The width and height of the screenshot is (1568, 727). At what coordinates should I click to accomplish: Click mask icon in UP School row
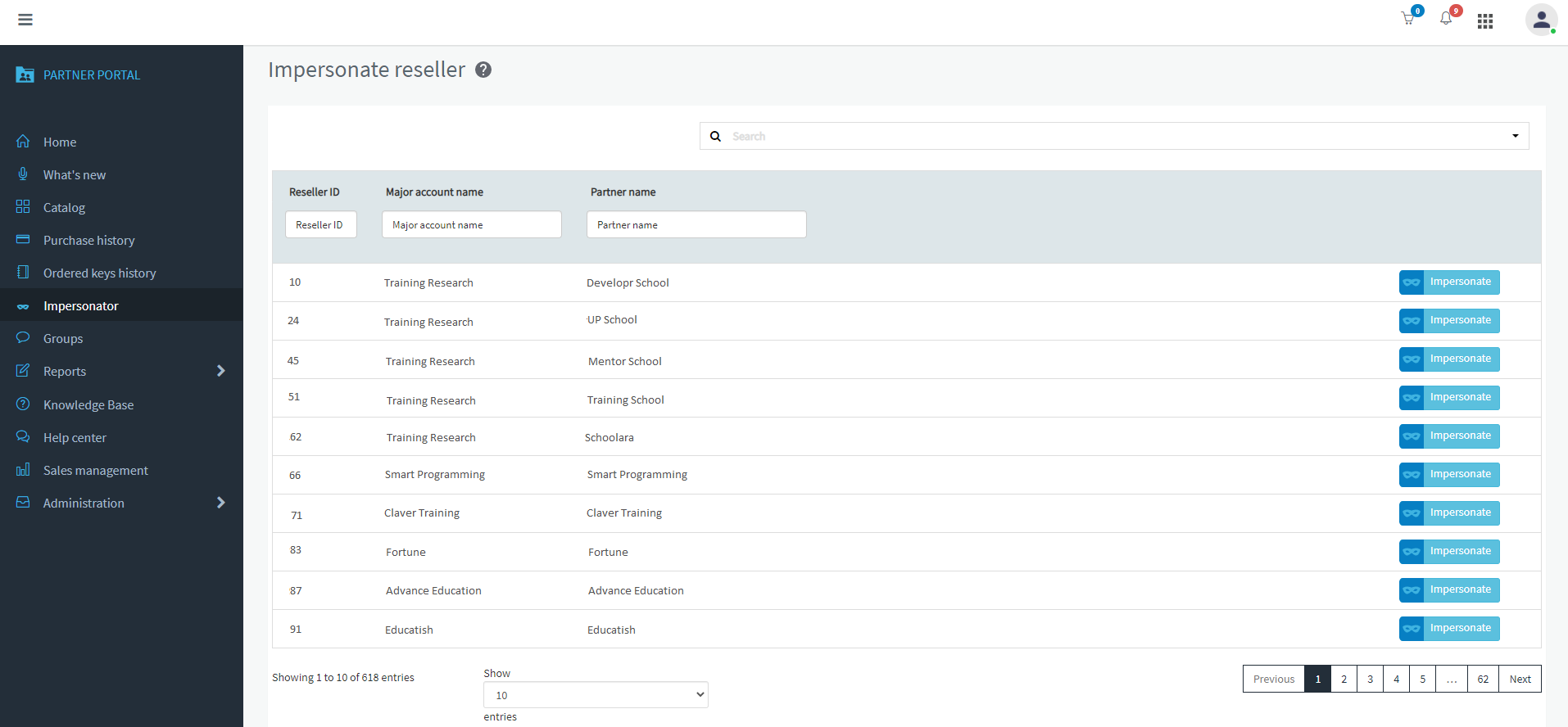[1412, 320]
